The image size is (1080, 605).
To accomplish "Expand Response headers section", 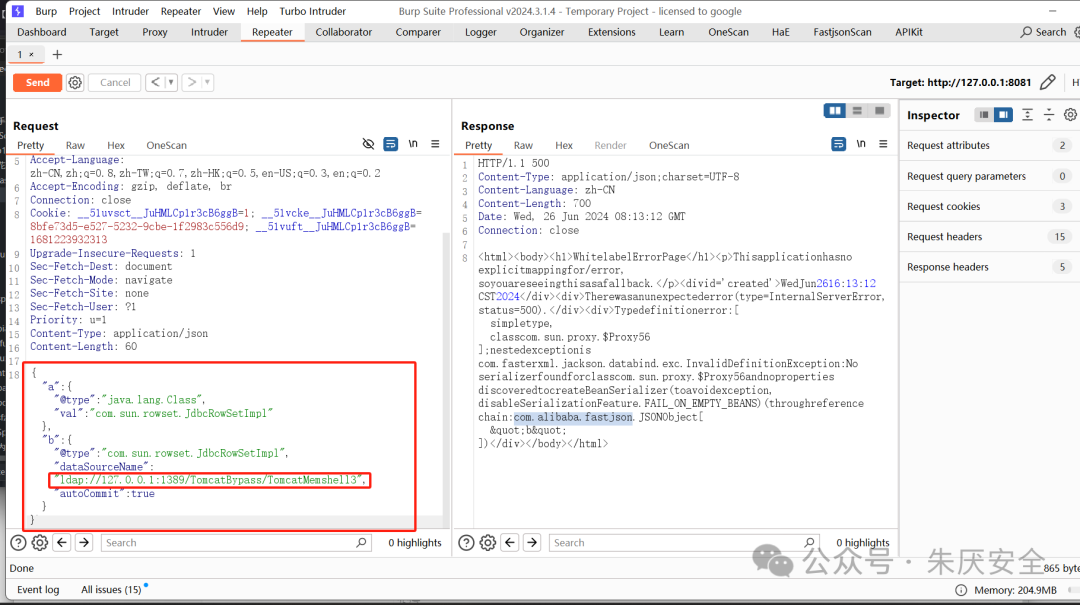I will [x=989, y=267].
